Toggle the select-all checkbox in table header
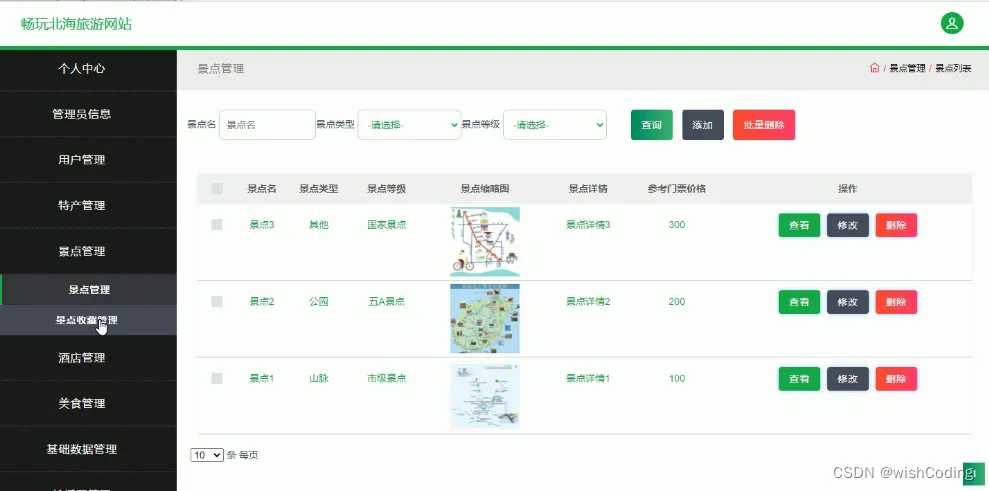Image resolution: width=989 pixels, height=491 pixels. (x=217, y=188)
